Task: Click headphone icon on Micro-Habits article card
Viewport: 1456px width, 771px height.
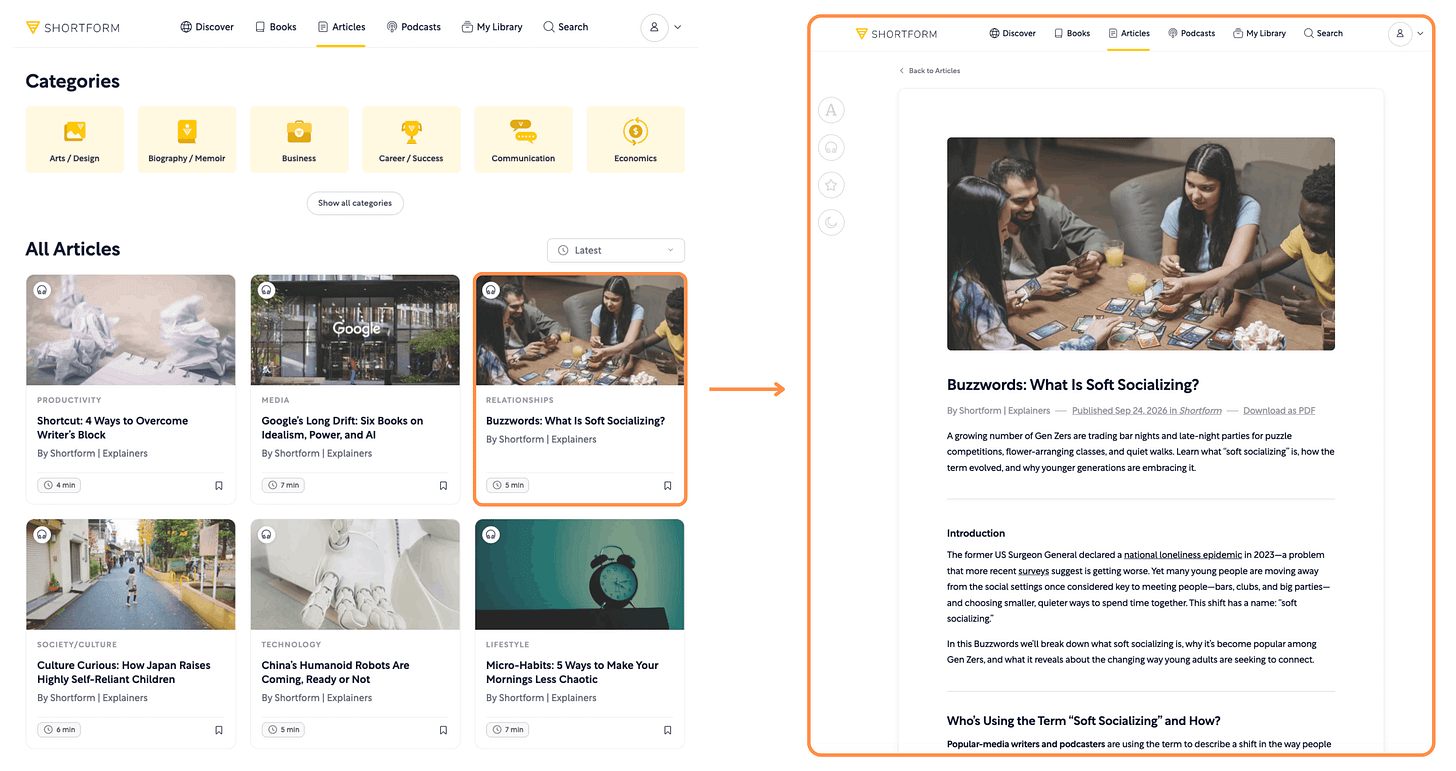Action: tap(491, 535)
